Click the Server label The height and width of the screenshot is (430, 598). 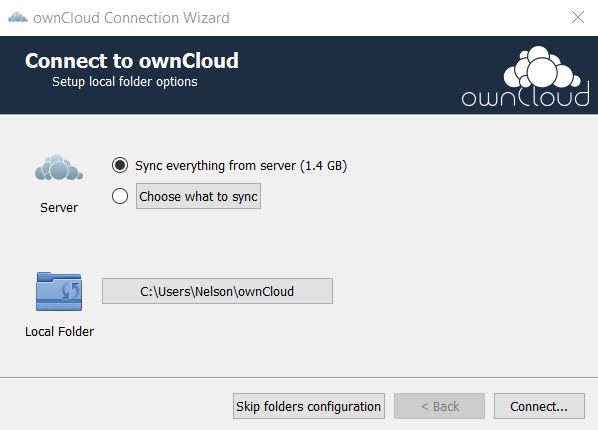(x=59, y=208)
